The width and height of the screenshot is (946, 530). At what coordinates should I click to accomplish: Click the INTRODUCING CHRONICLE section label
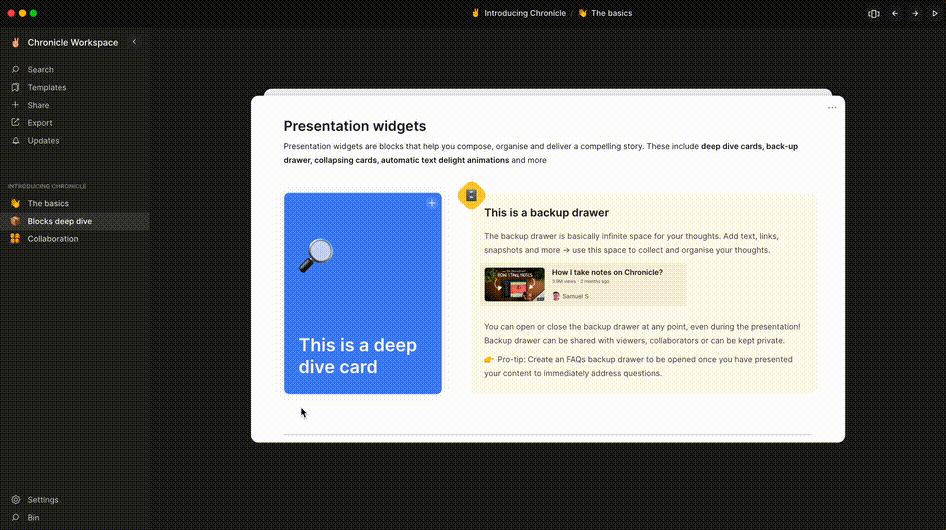pyautogui.click(x=47, y=187)
